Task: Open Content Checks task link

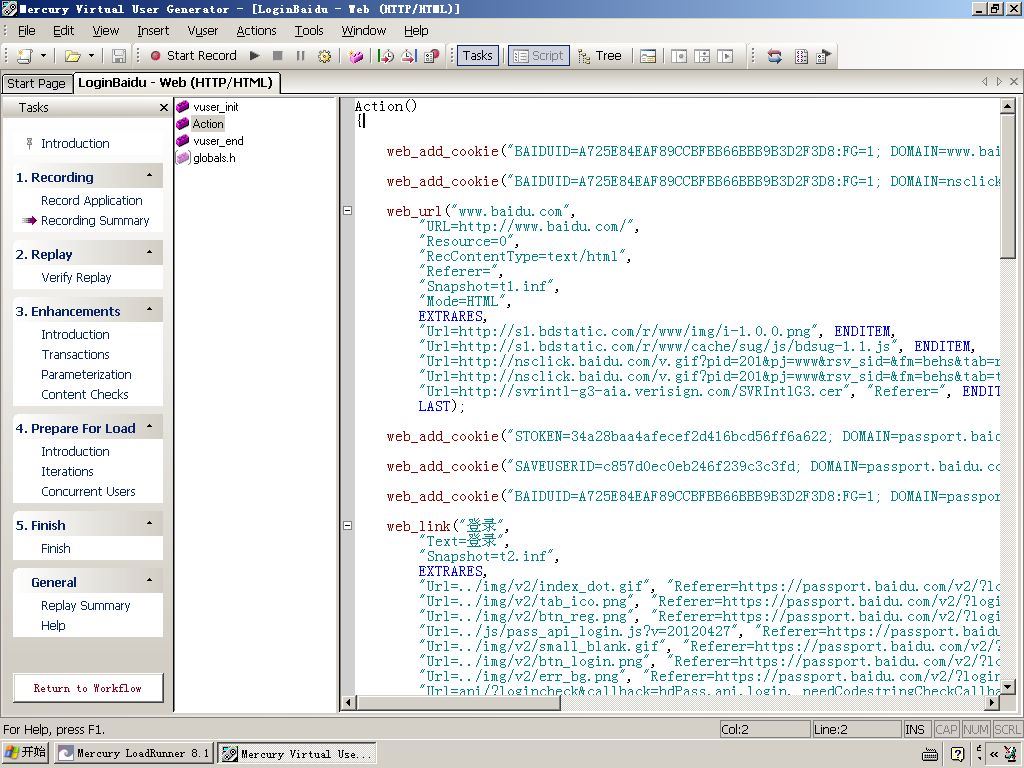Action: 84,395
